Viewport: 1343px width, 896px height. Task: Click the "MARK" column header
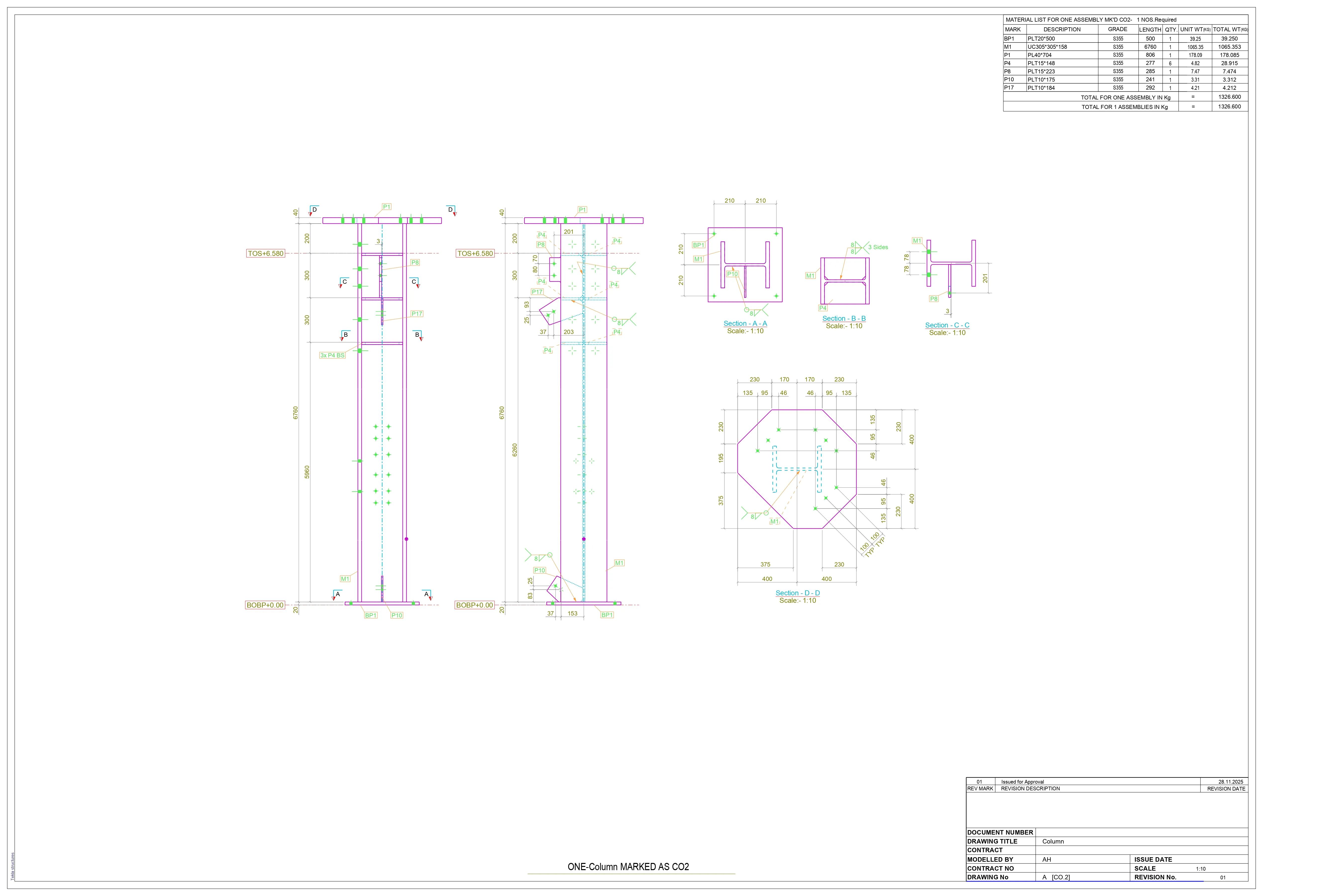(x=1013, y=30)
